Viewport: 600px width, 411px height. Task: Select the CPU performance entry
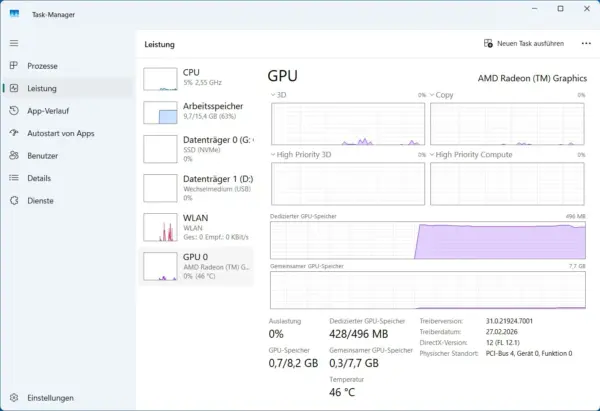(x=196, y=78)
